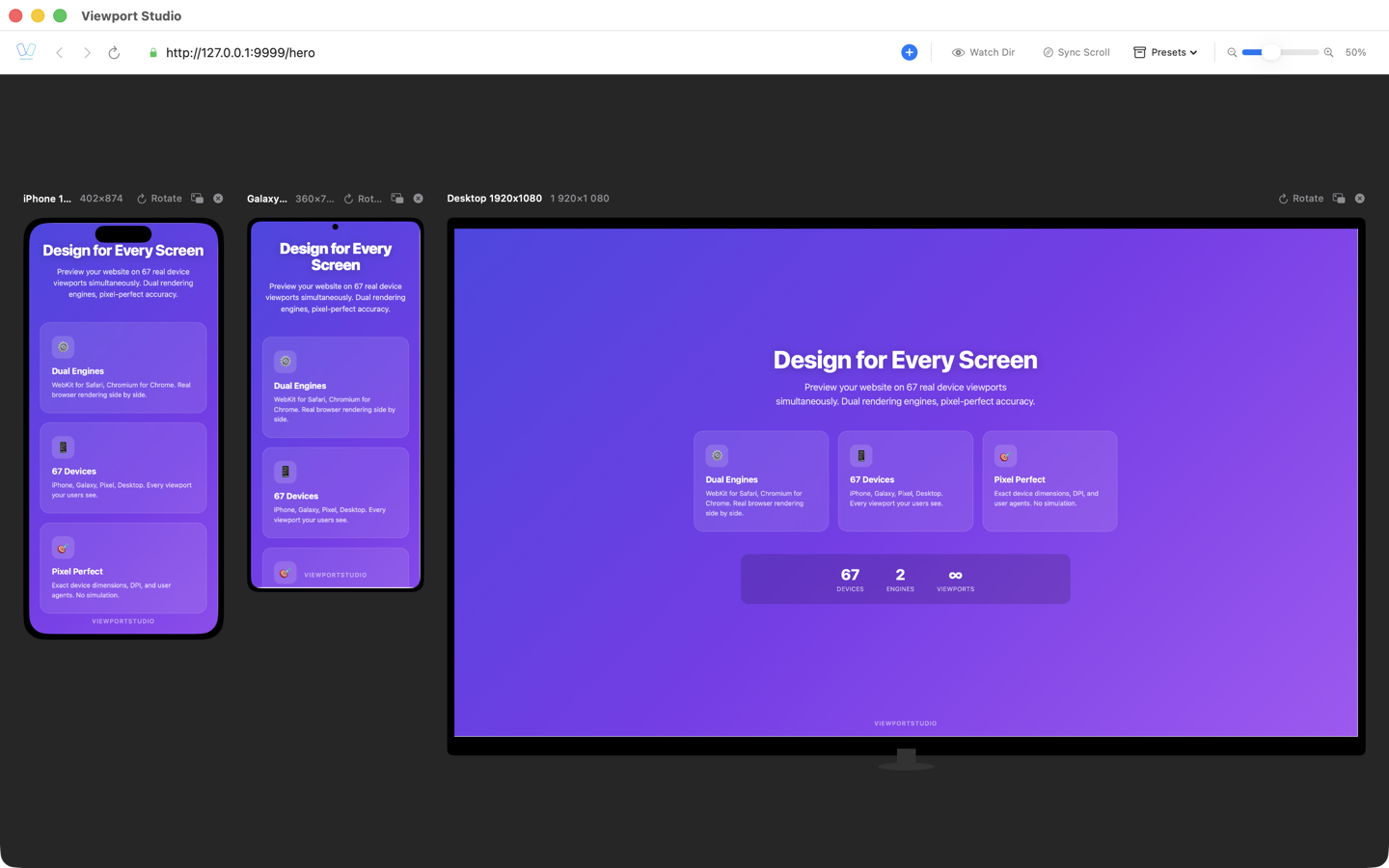This screenshot has width=1389, height=868.
Task: Click the zoom-out magnifier icon
Action: [1232, 52]
